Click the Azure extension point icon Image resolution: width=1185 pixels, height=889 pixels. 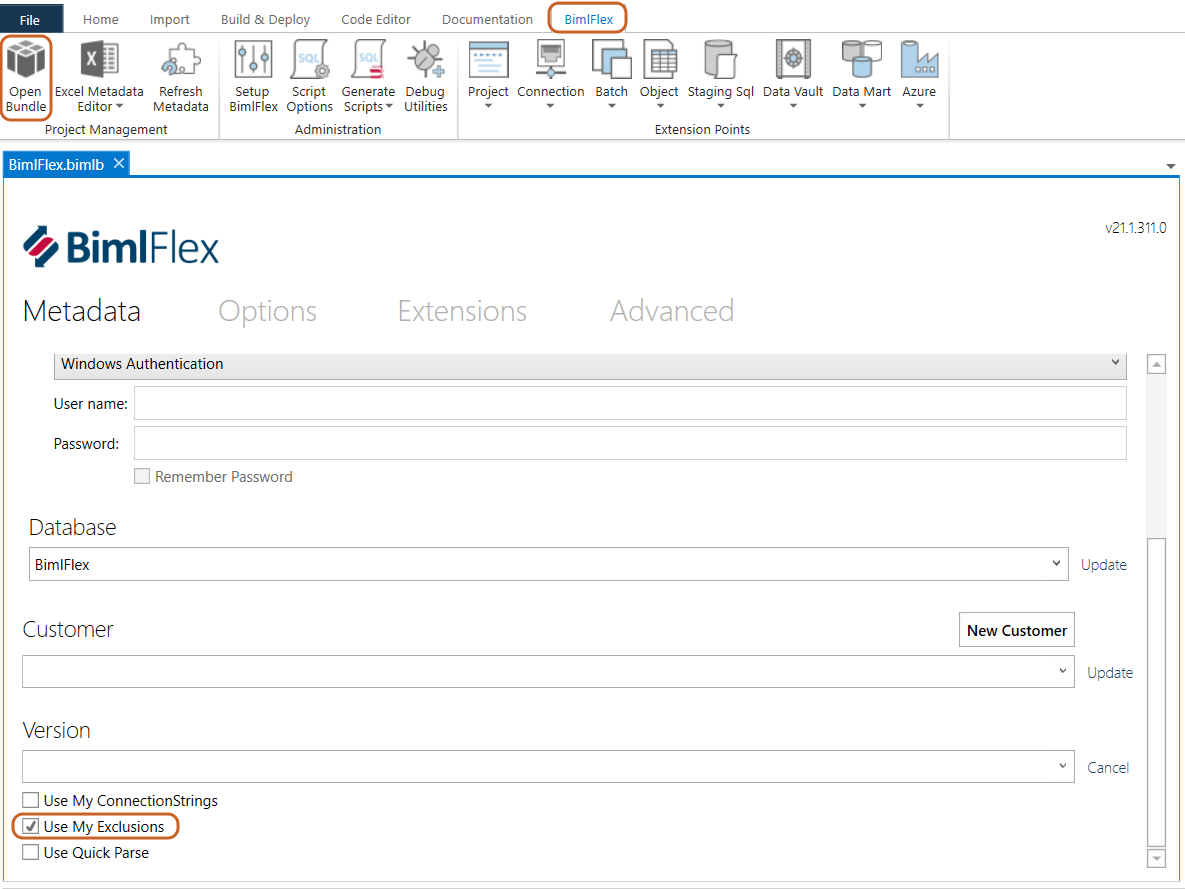pyautogui.click(x=919, y=60)
